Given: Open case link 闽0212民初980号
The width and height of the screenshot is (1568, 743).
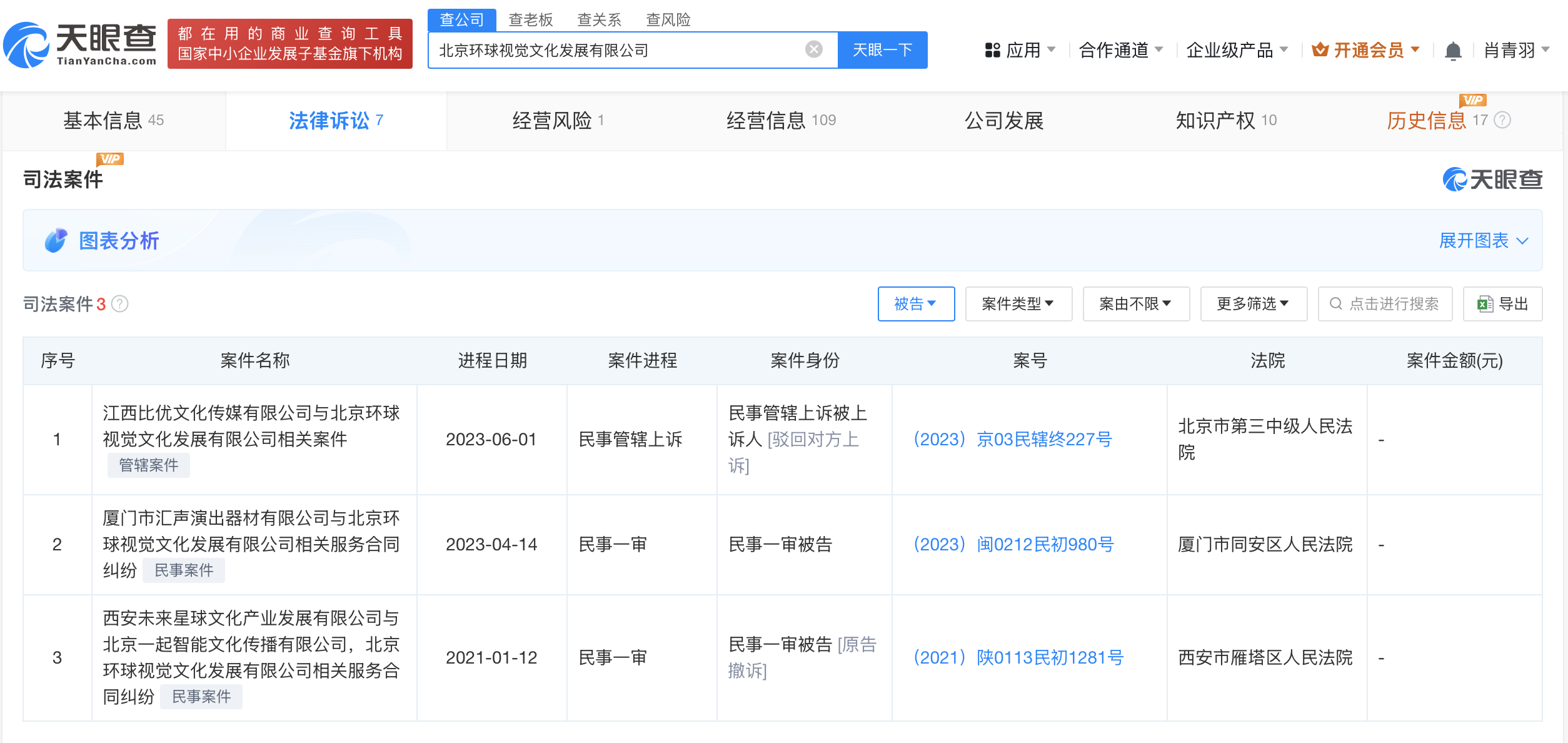Looking at the screenshot, I should [1013, 545].
